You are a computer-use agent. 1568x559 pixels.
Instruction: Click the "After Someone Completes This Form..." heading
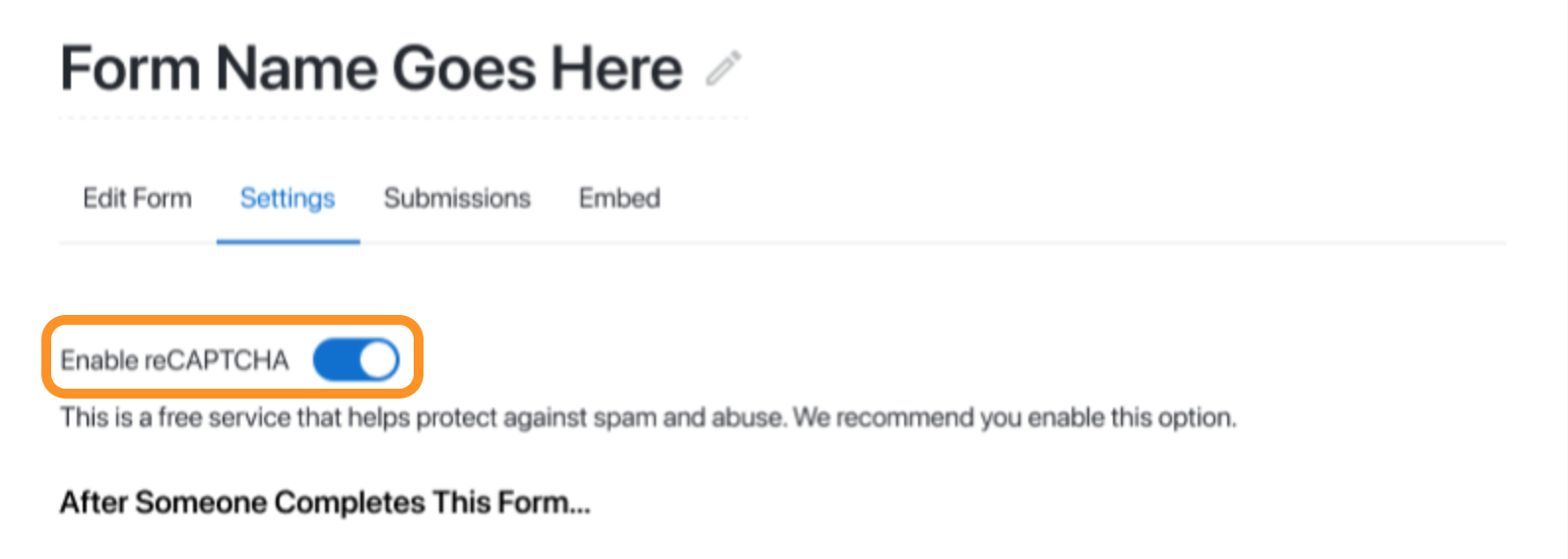pos(325,502)
